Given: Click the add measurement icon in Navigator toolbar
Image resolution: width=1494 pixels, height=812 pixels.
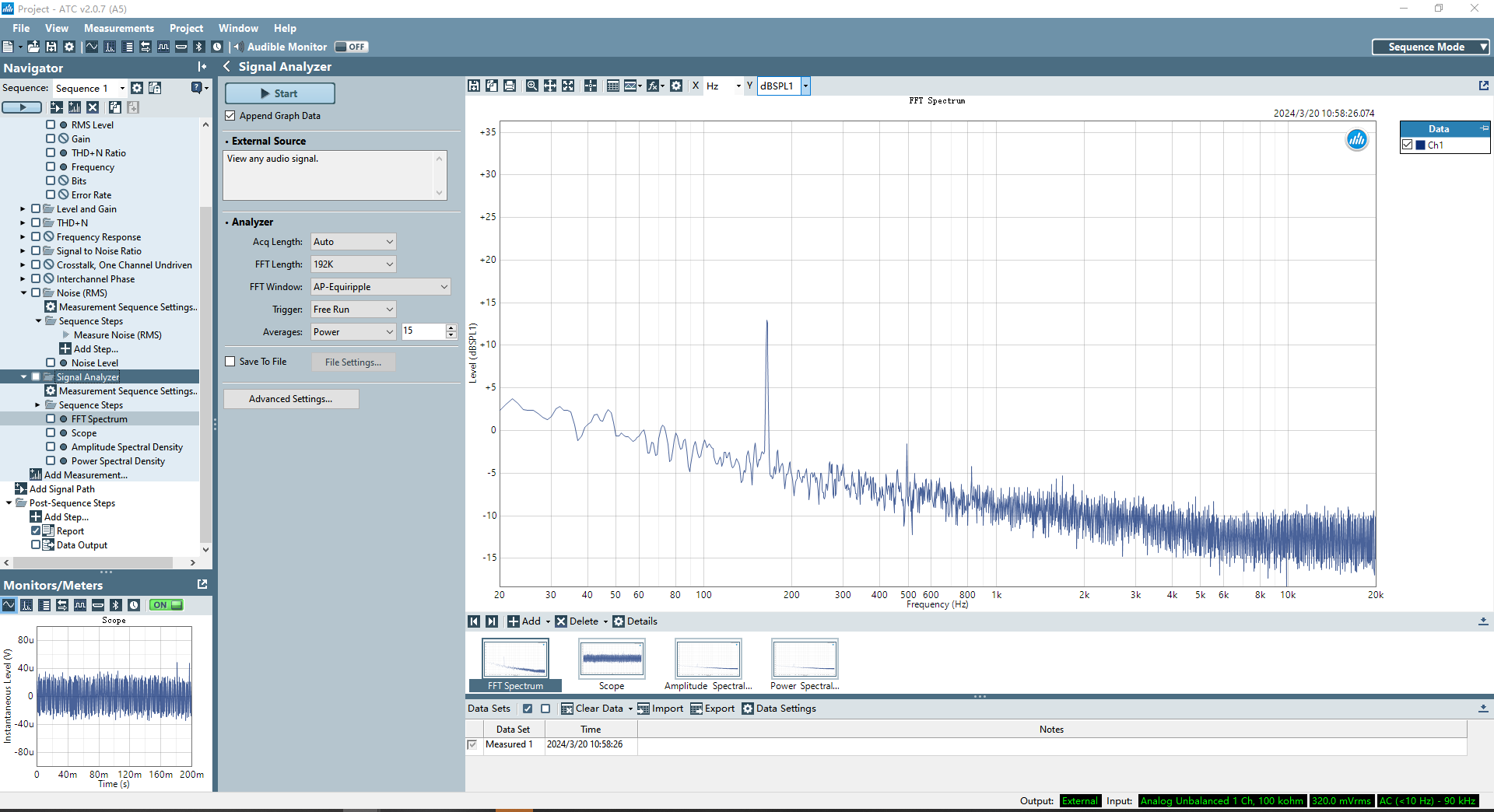Looking at the screenshot, I should 75,107.
